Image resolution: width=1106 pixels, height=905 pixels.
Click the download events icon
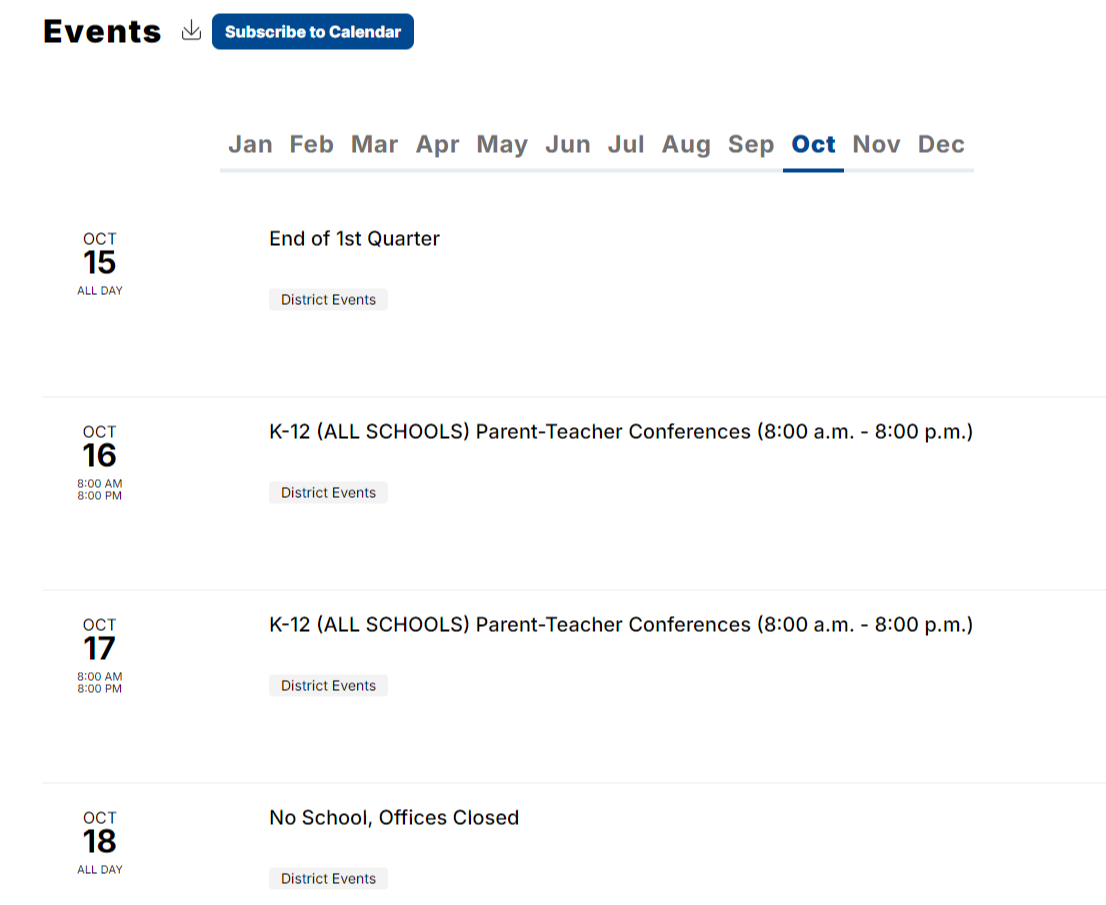191,31
